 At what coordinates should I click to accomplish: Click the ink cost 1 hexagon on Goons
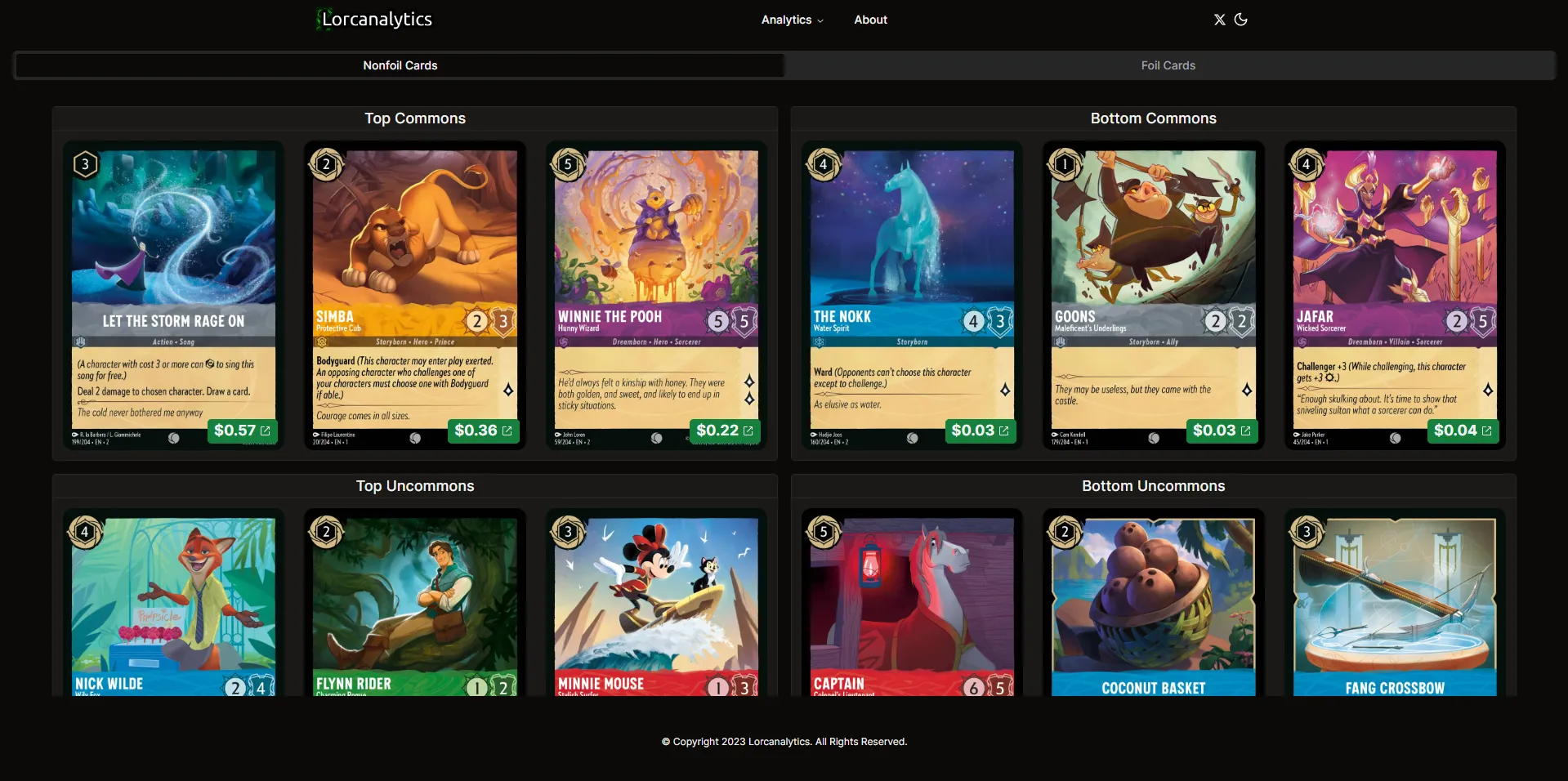tap(1065, 164)
